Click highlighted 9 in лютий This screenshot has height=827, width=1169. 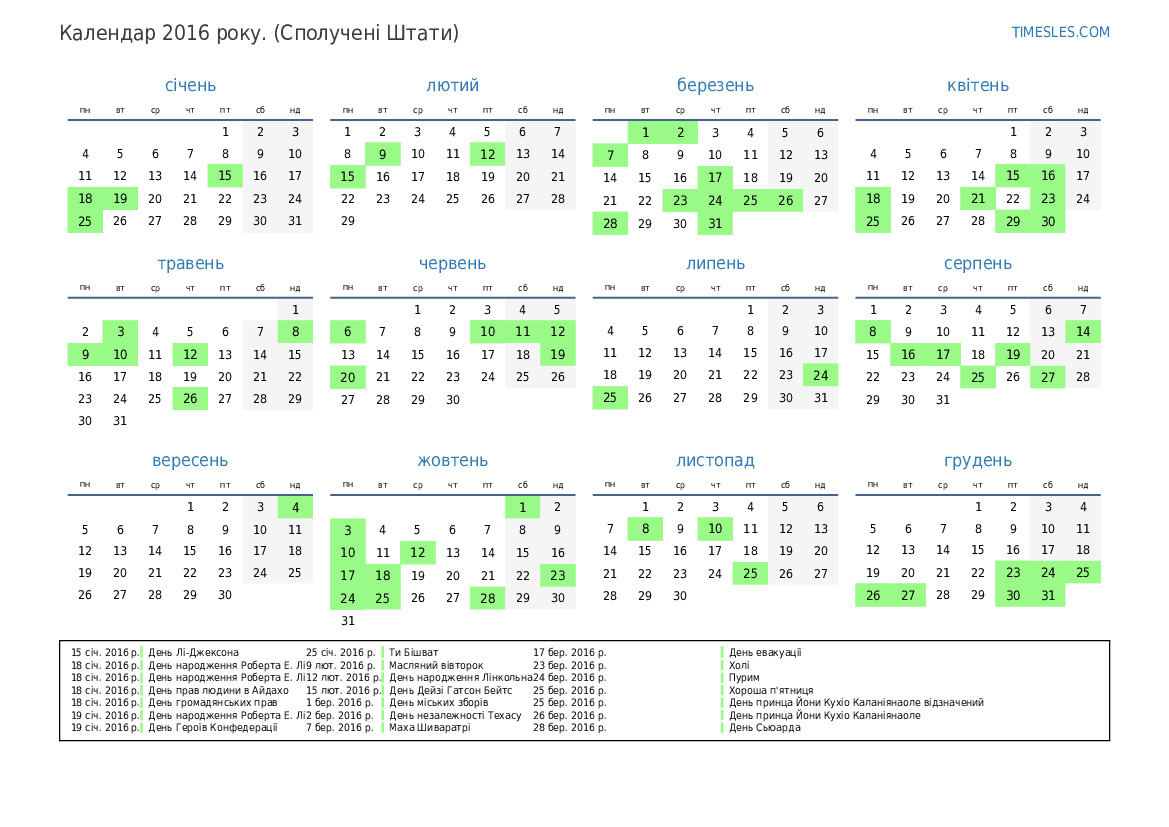pos(383,154)
